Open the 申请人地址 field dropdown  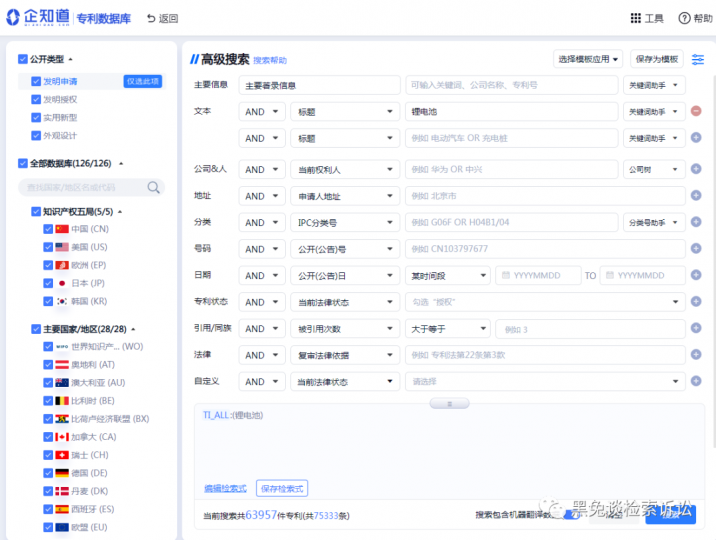click(345, 196)
